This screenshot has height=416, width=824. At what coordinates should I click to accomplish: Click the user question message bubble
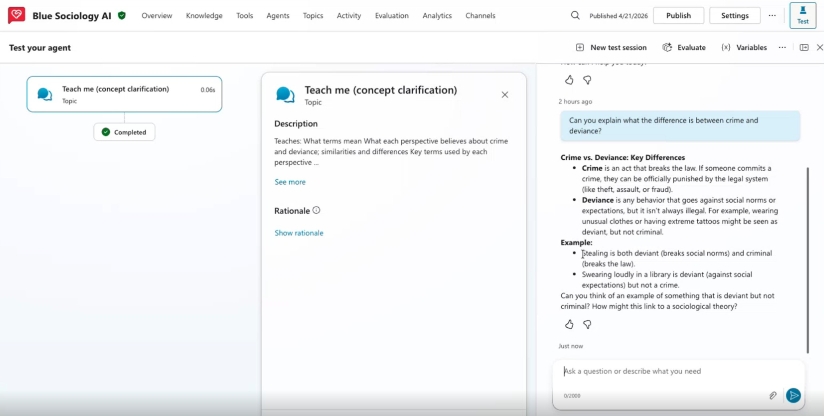(x=679, y=126)
